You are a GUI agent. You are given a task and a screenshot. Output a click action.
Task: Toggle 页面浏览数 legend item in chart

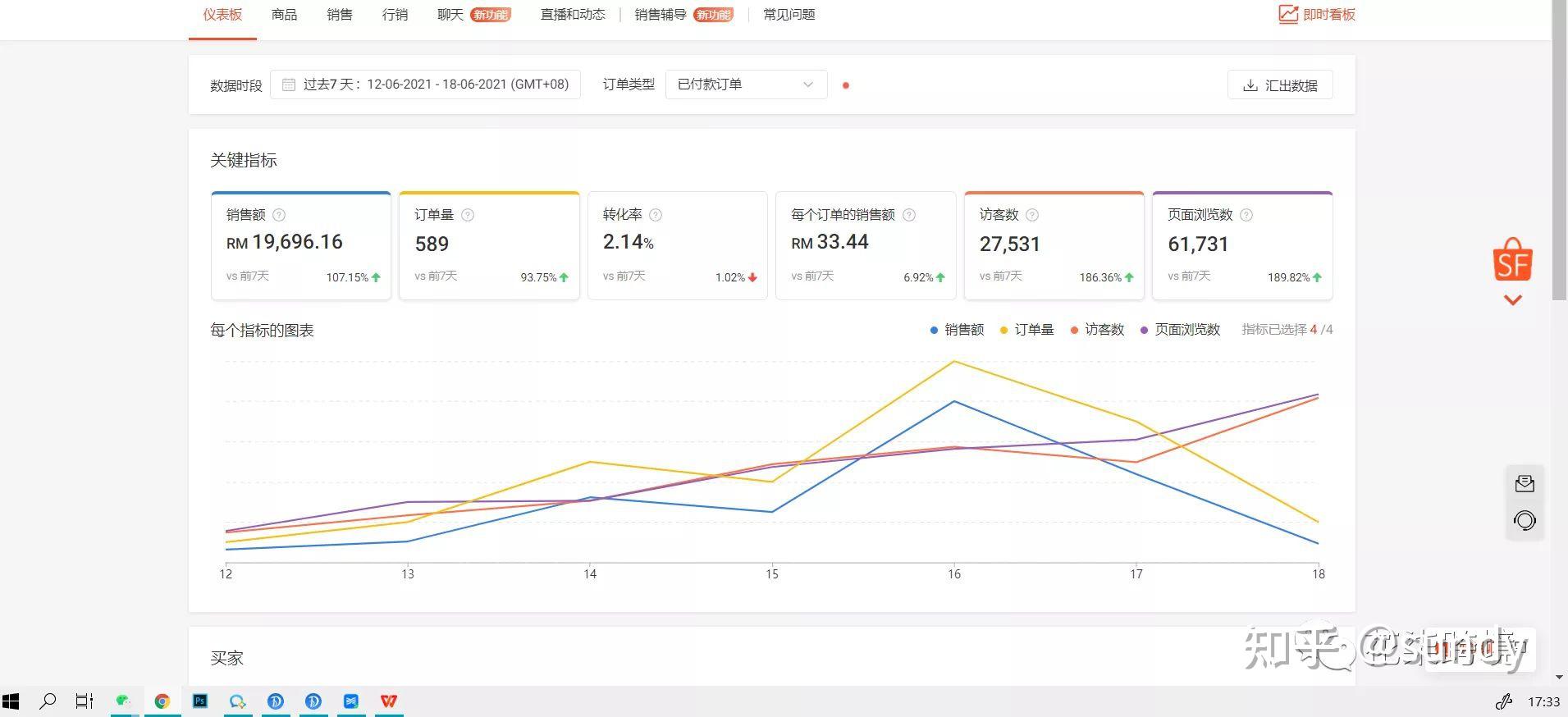(1180, 330)
